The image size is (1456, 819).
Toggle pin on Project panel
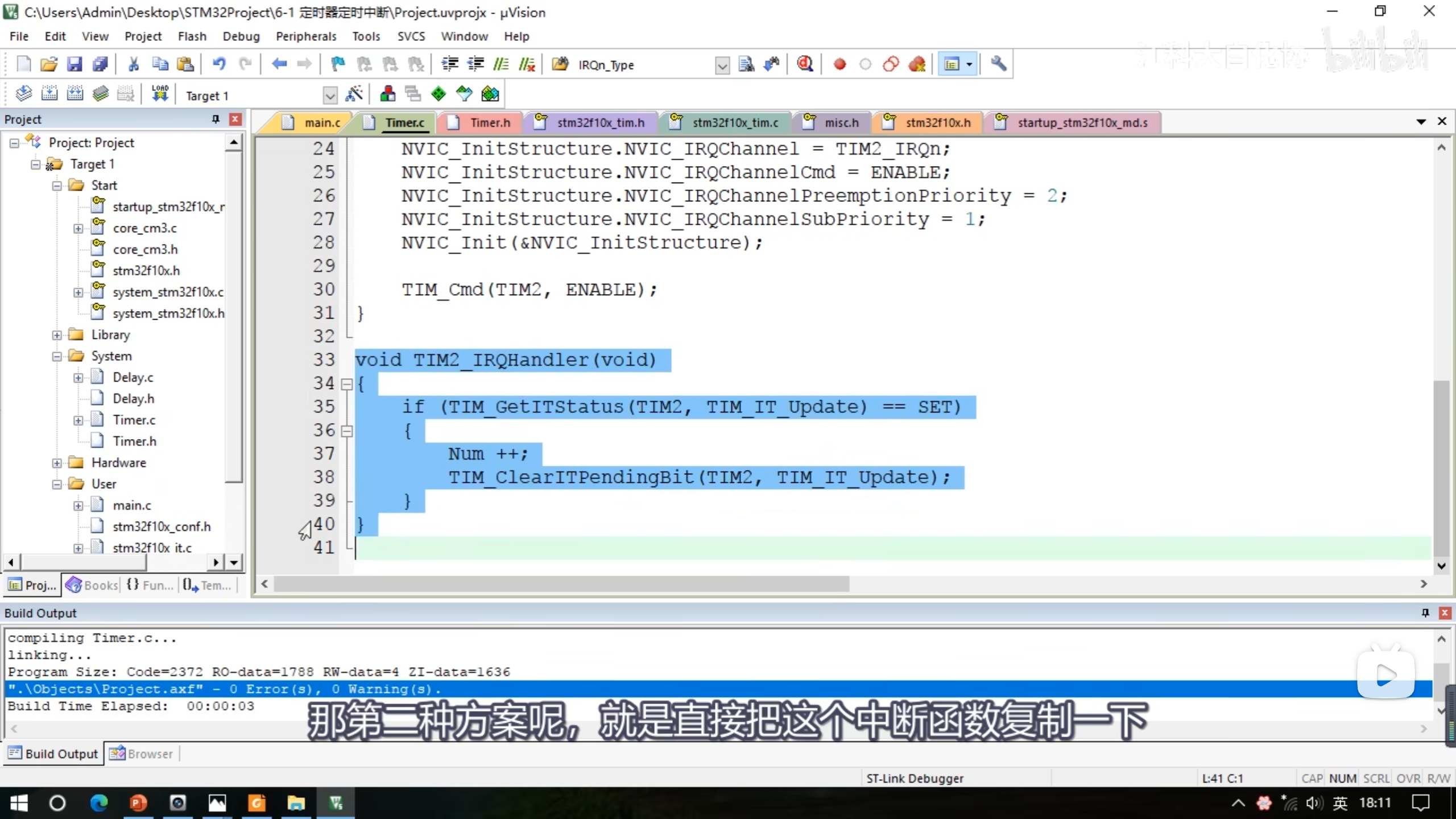click(216, 119)
